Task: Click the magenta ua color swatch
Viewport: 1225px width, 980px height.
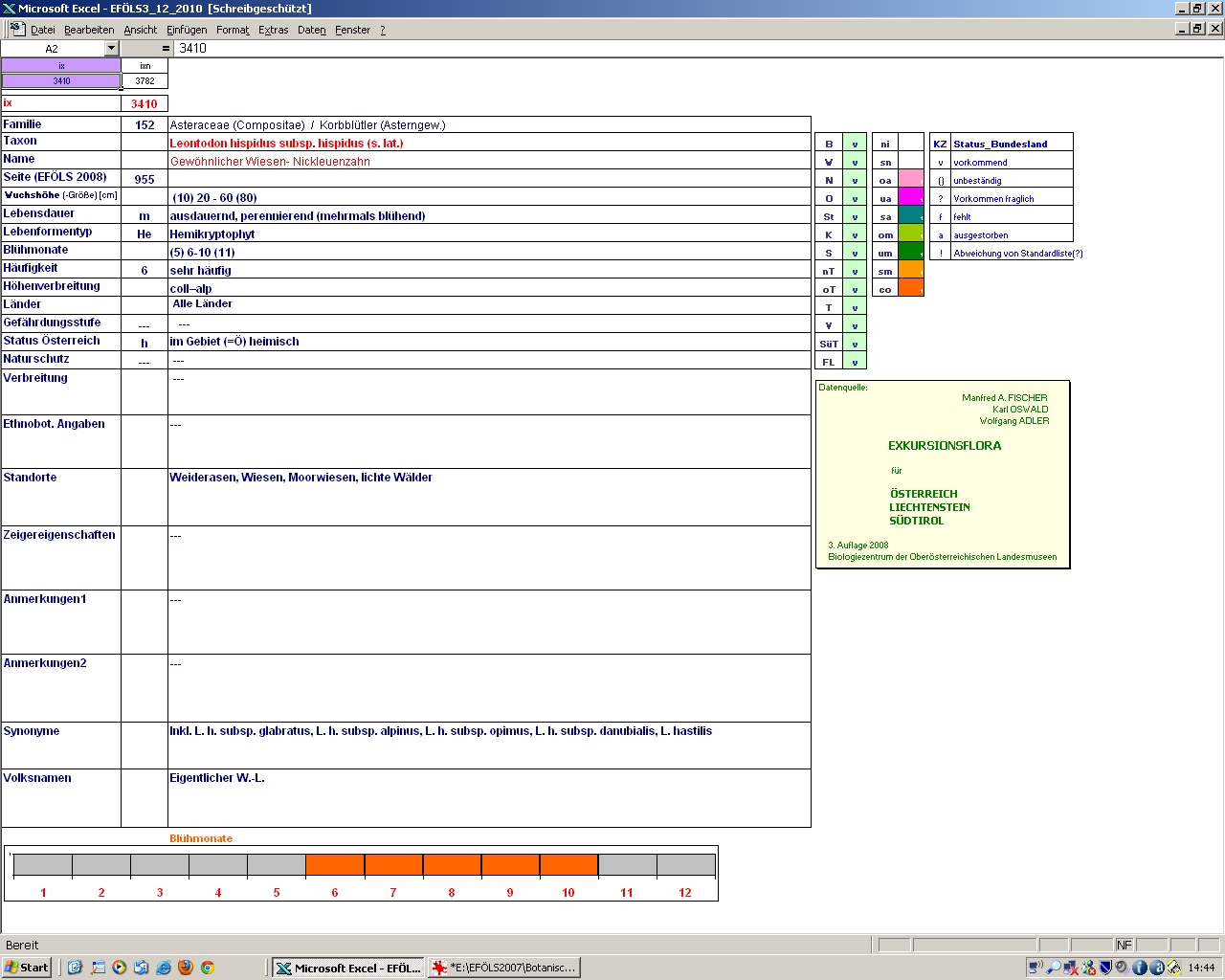Action: tap(911, 198)
